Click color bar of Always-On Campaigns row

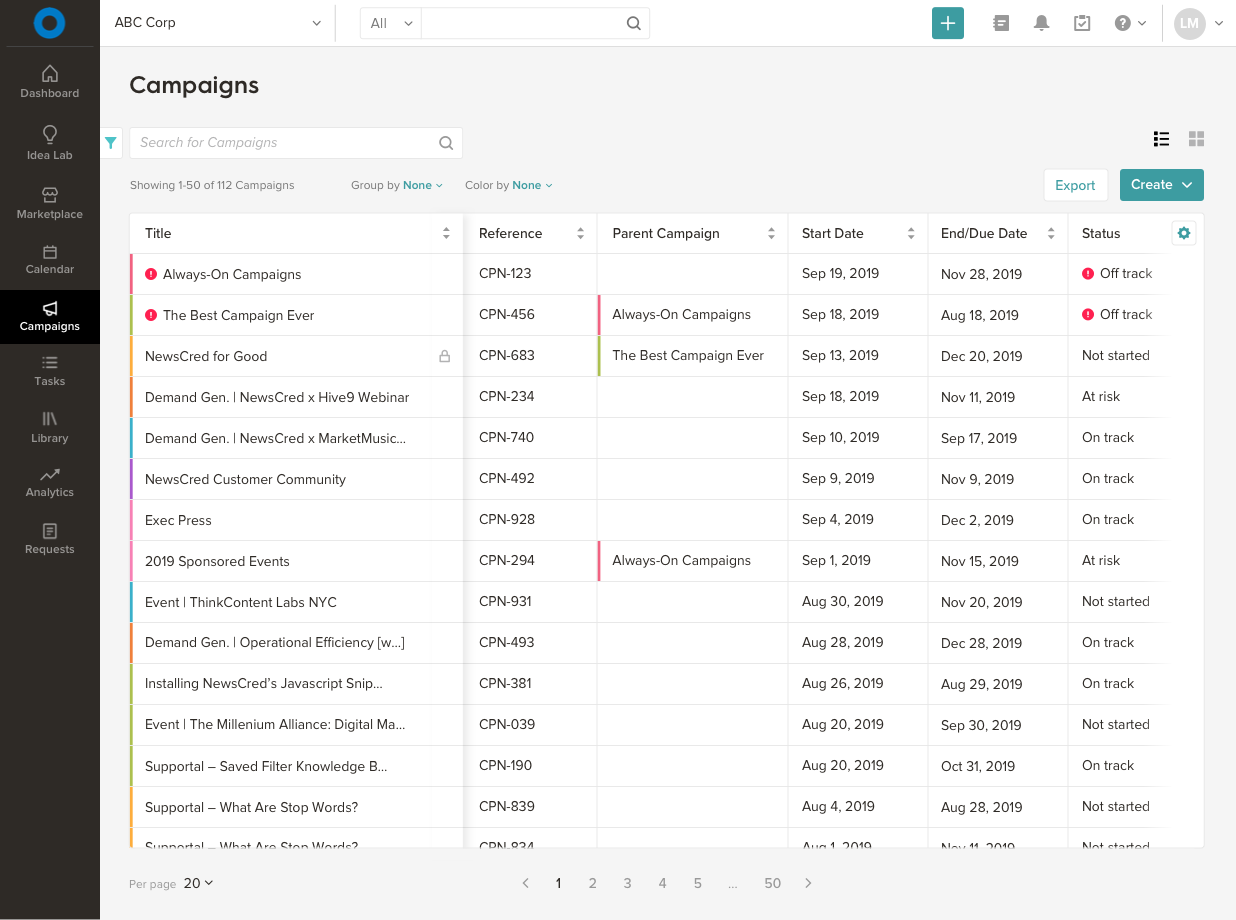(131, 274)
